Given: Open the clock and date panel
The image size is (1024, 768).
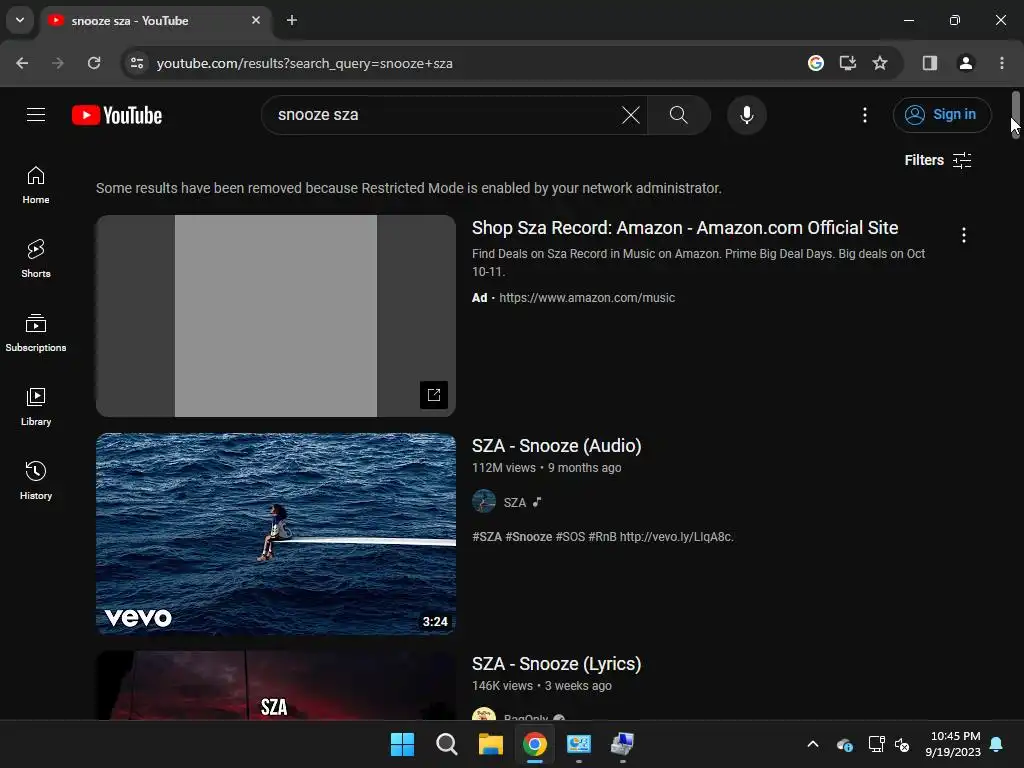Looking at the screenshot, I should click(953, 744).
